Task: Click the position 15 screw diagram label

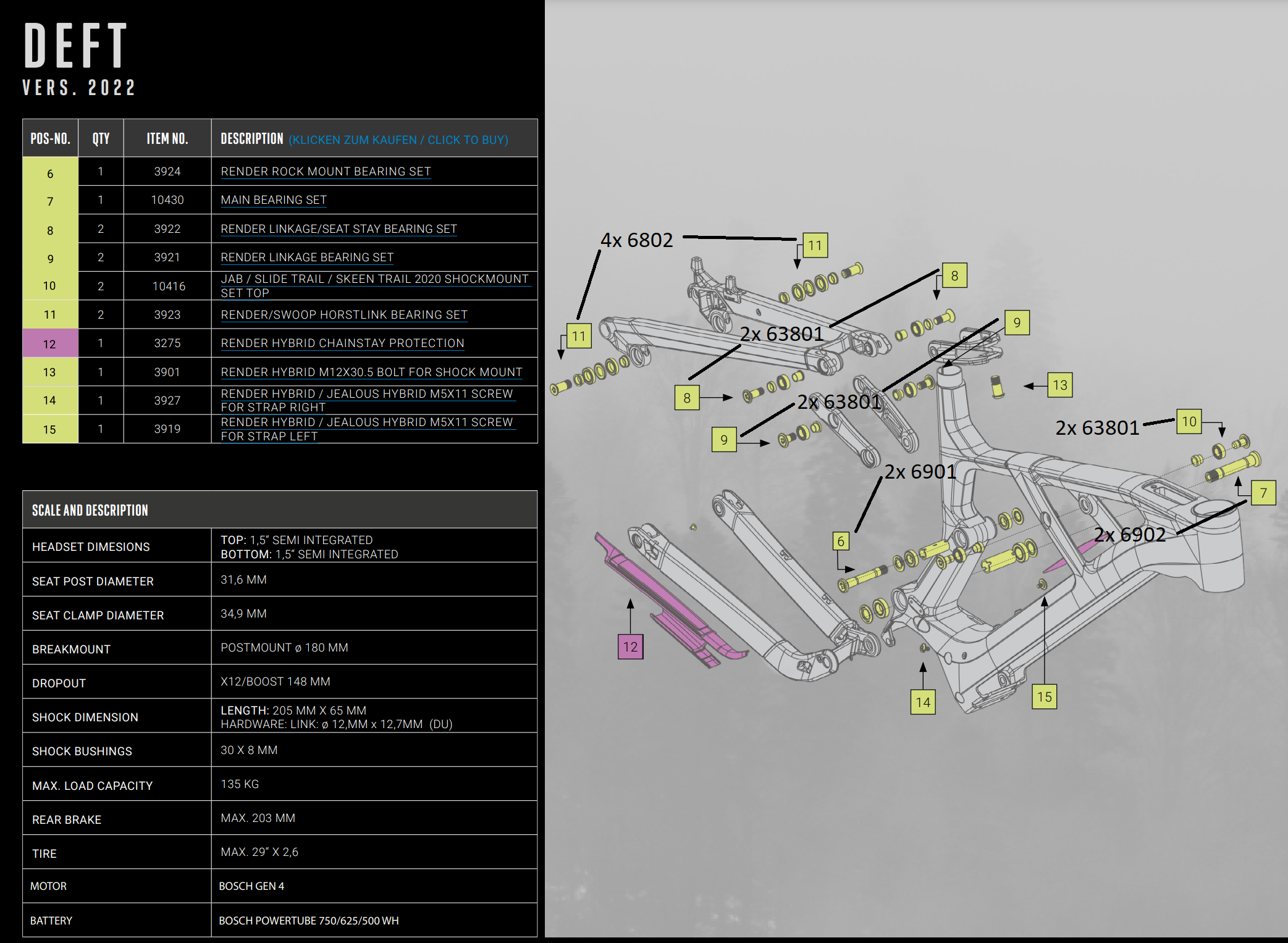Action: click(1044, 697)
